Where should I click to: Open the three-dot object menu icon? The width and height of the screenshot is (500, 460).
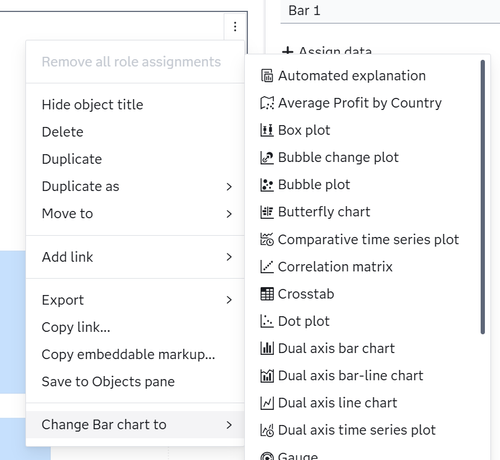click(235, 26)
